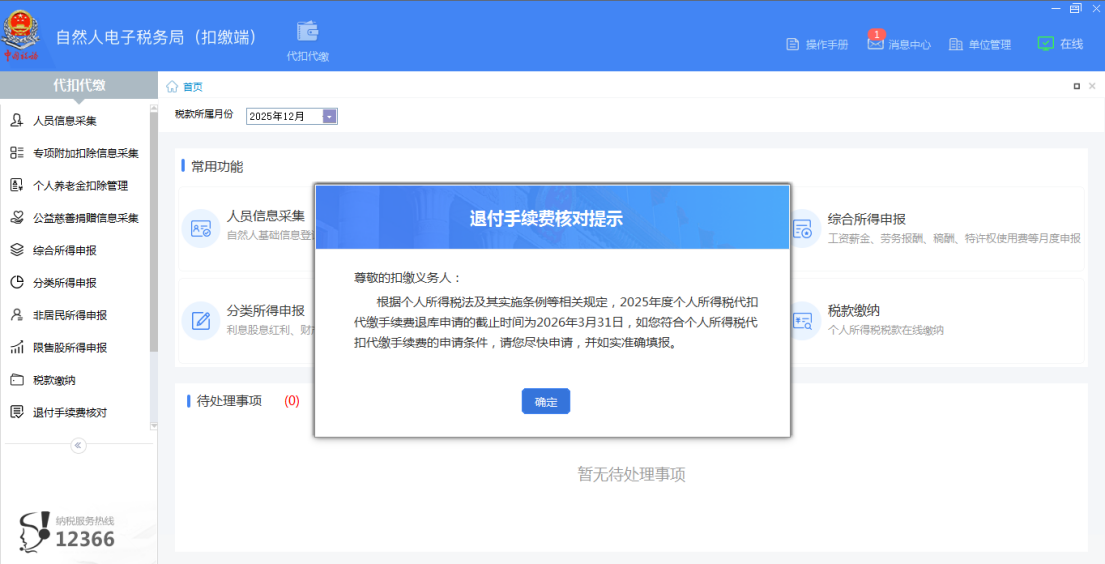This screenshot has width=1105, height=564.
Task: Open 税款缴纳 card title in 常用功能
Action: 853,311
